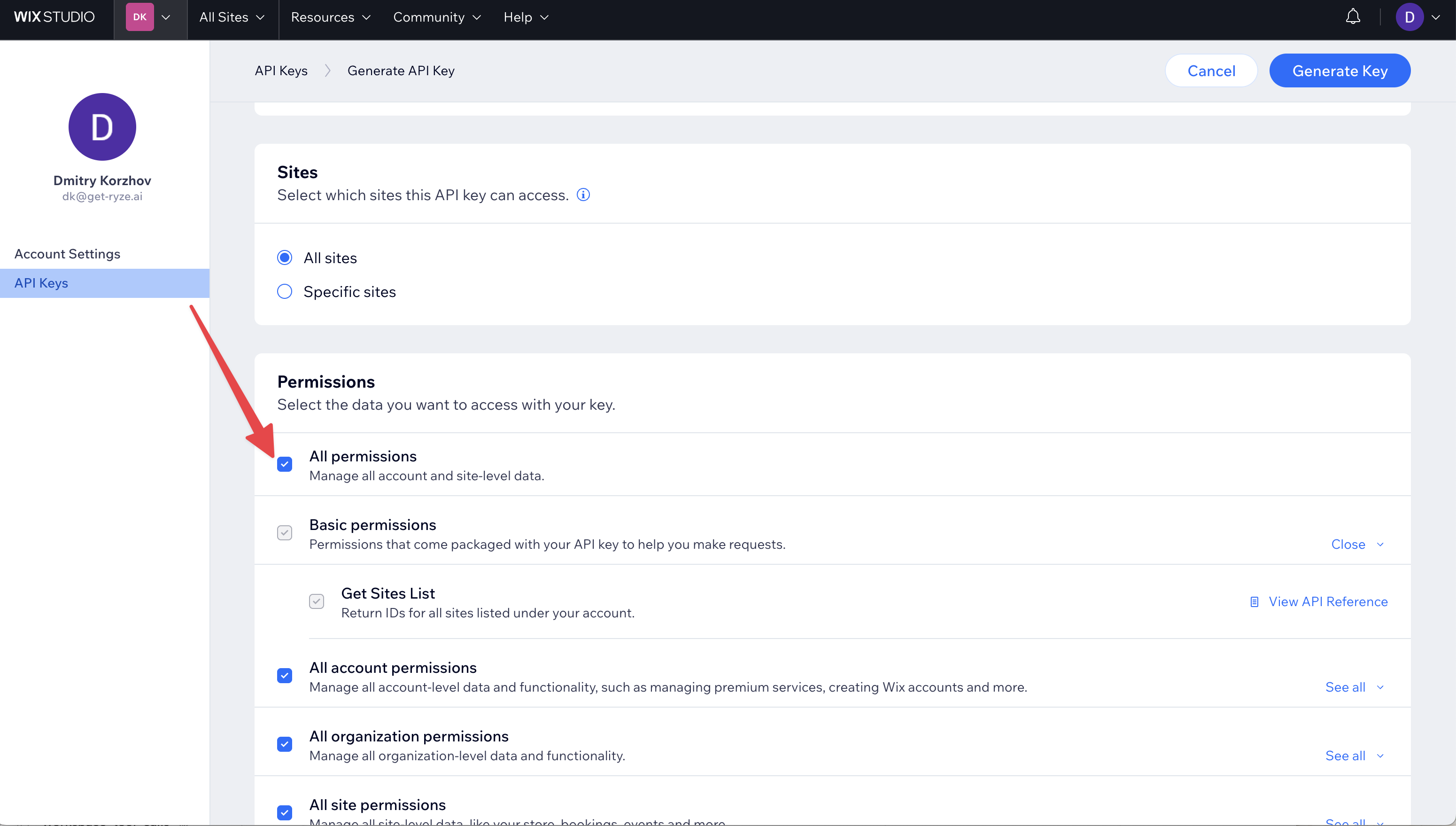The height and width of the screenshot is (826, 1456).
Task: Click the All sites label text
Action: coord(330,258)
